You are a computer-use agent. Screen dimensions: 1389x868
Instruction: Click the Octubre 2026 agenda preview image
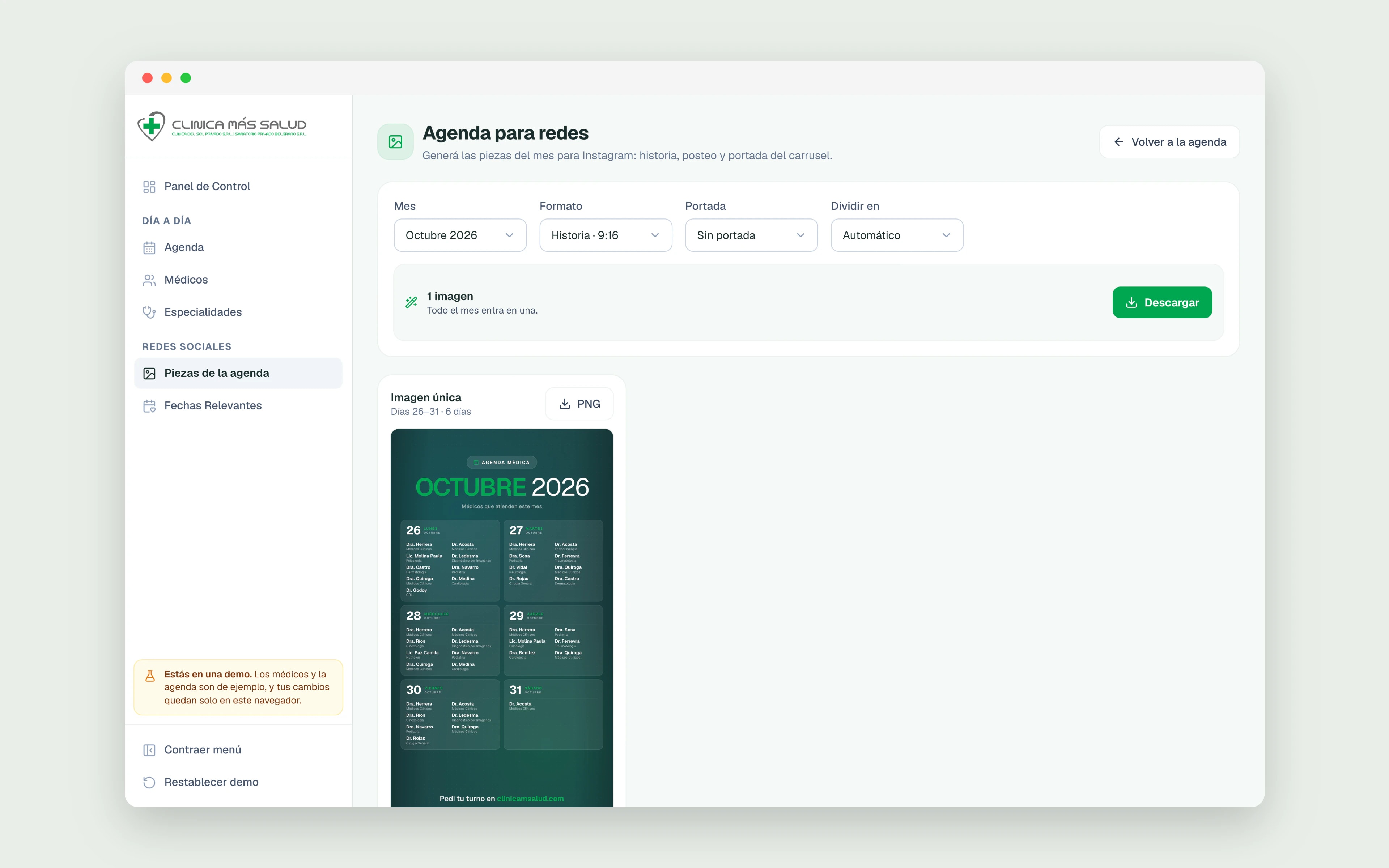click(x=502, y=618)
